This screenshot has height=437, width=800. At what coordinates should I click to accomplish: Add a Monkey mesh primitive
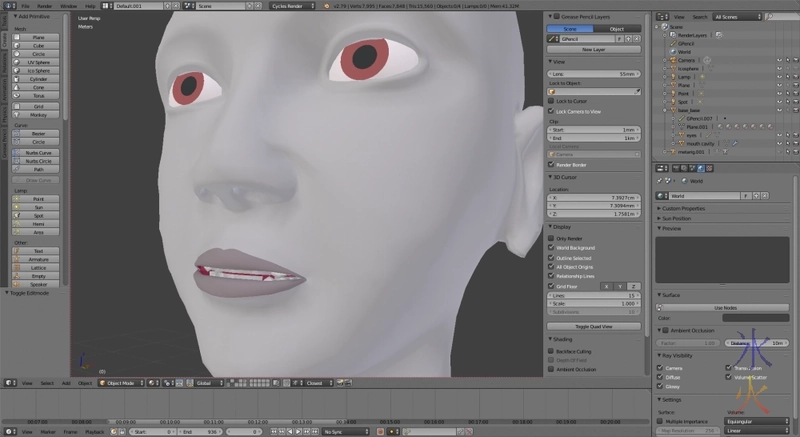[x=39, y=114]
